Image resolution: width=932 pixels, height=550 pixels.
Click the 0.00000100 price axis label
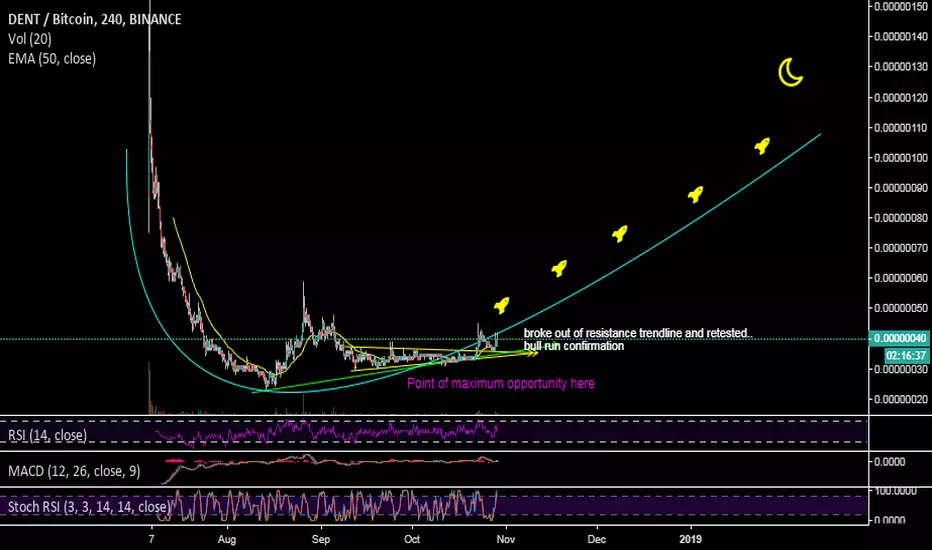click(x=901, y=158)
